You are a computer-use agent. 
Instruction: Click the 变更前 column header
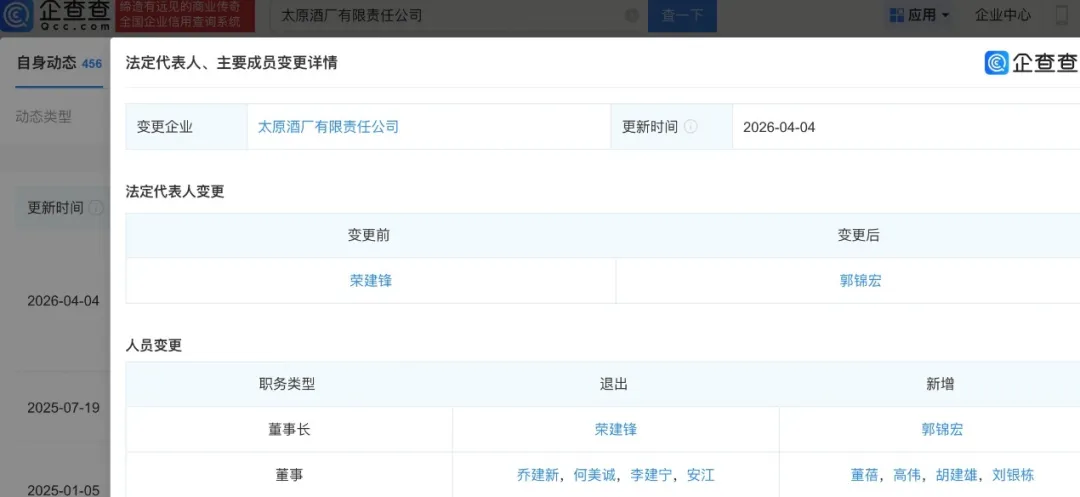tap(369, 235)
